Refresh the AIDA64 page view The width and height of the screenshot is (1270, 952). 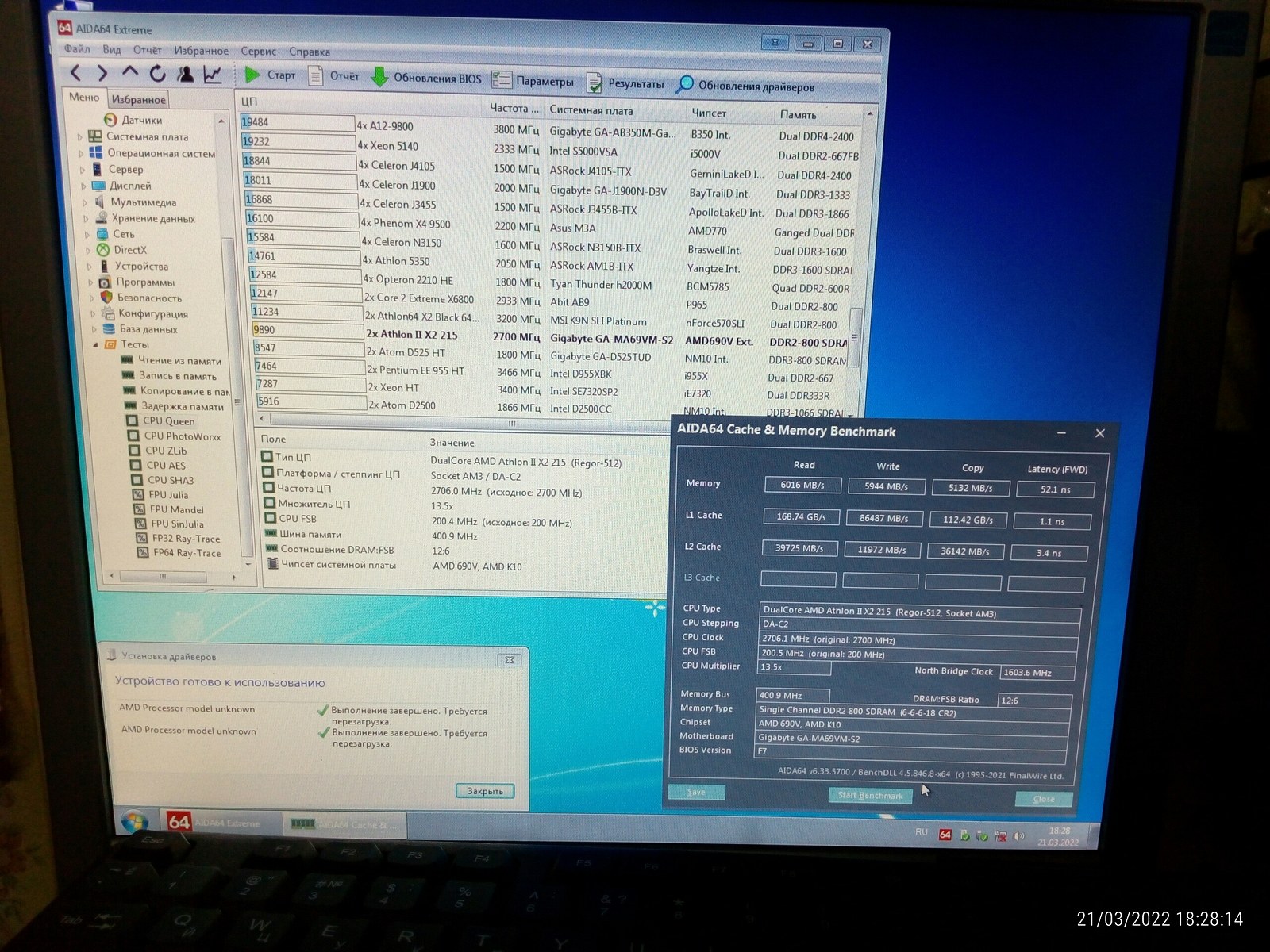[x=158, y=74]
